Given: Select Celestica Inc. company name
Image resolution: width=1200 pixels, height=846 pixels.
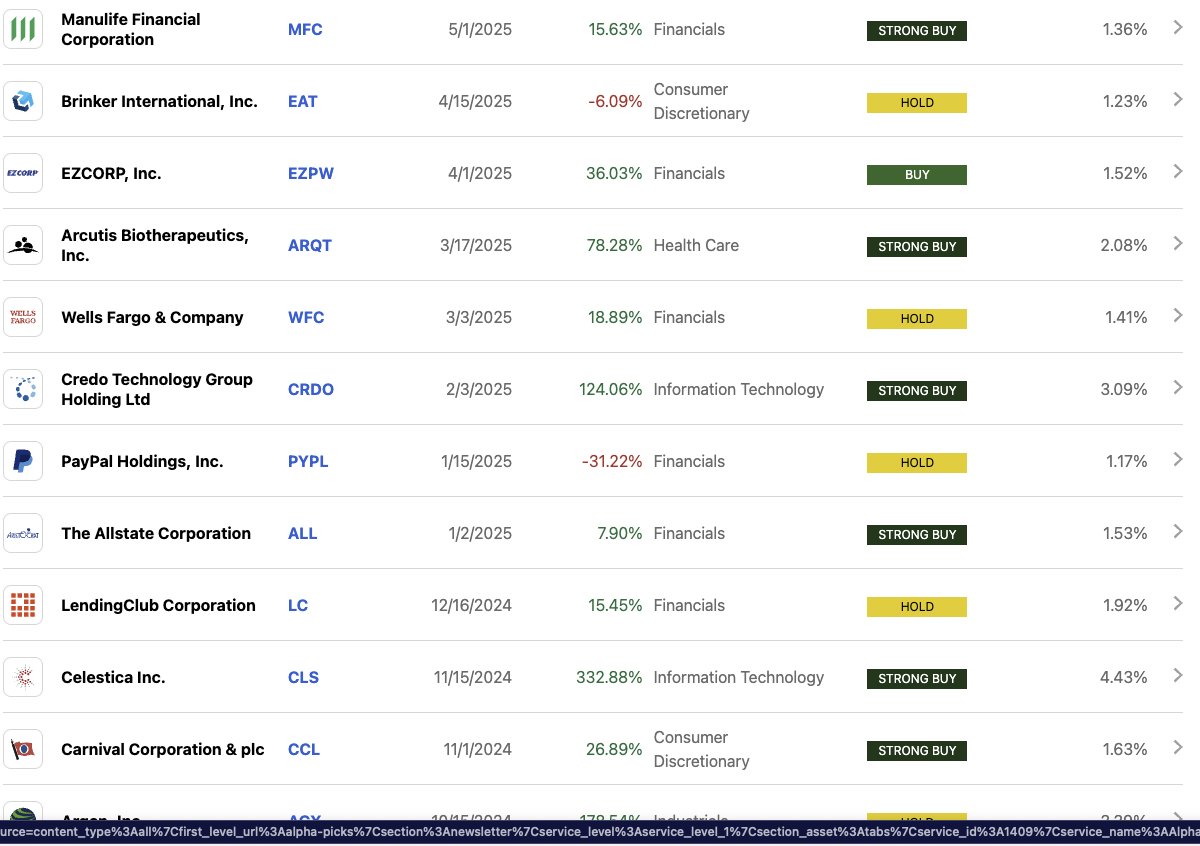Looking at the screenshot, I should (x=113, y=678).
